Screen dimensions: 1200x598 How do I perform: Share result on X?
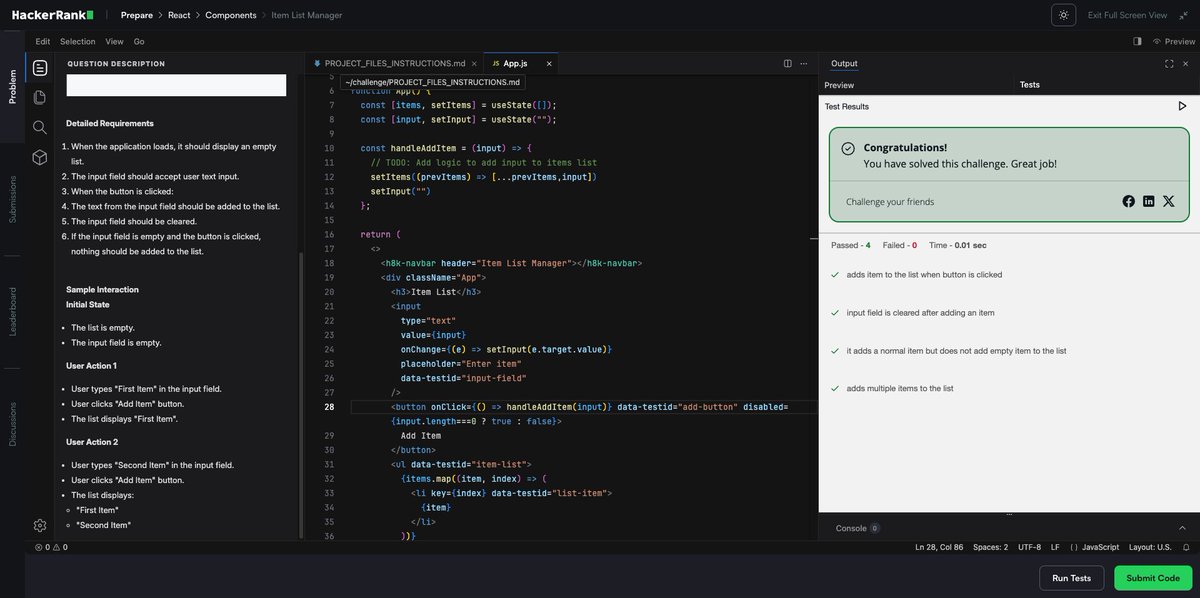1169,201
